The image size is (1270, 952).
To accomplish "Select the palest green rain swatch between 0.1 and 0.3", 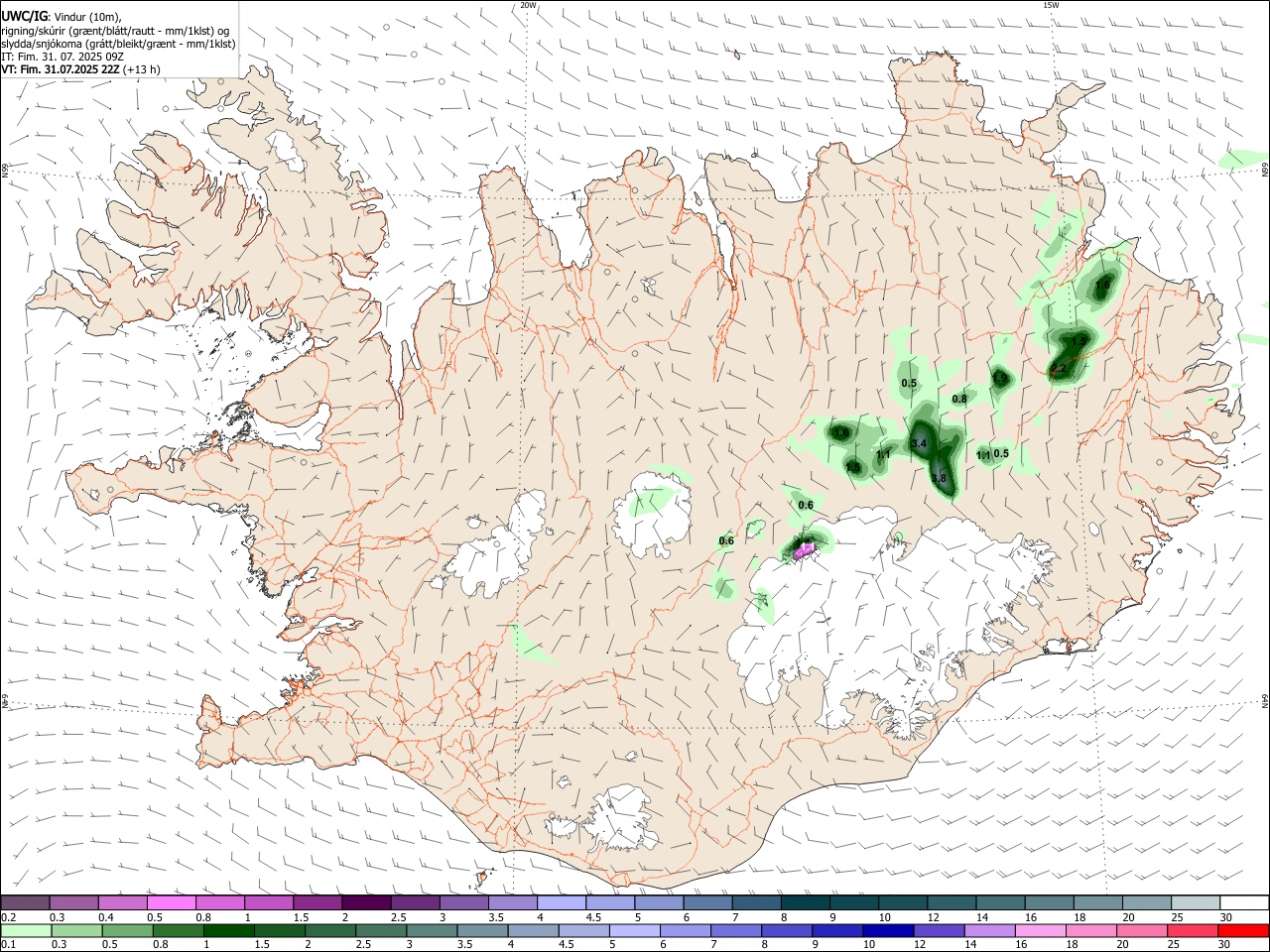I will point(26,930).
